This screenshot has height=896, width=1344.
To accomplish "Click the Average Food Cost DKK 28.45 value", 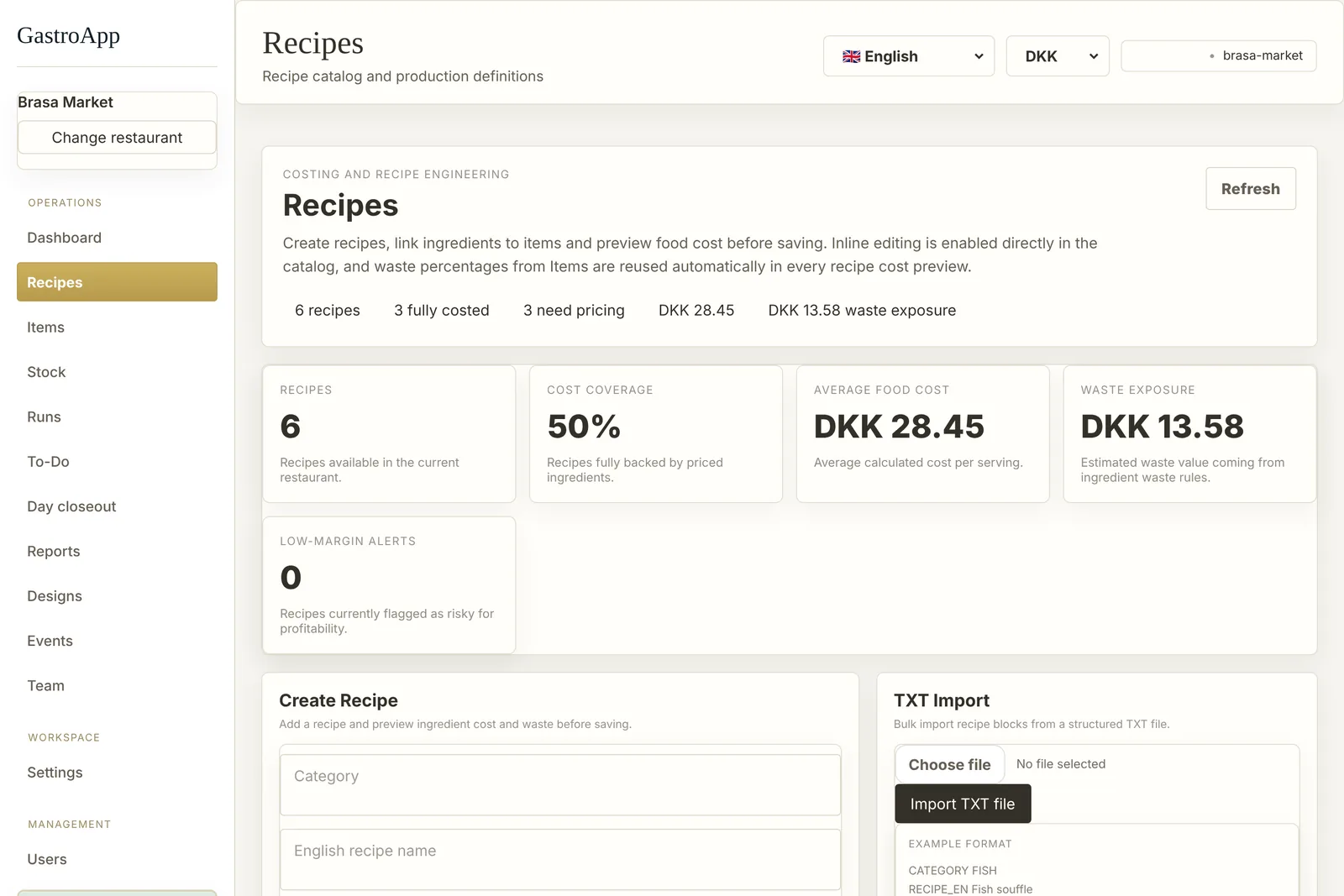I will click(x=899, y=427).
